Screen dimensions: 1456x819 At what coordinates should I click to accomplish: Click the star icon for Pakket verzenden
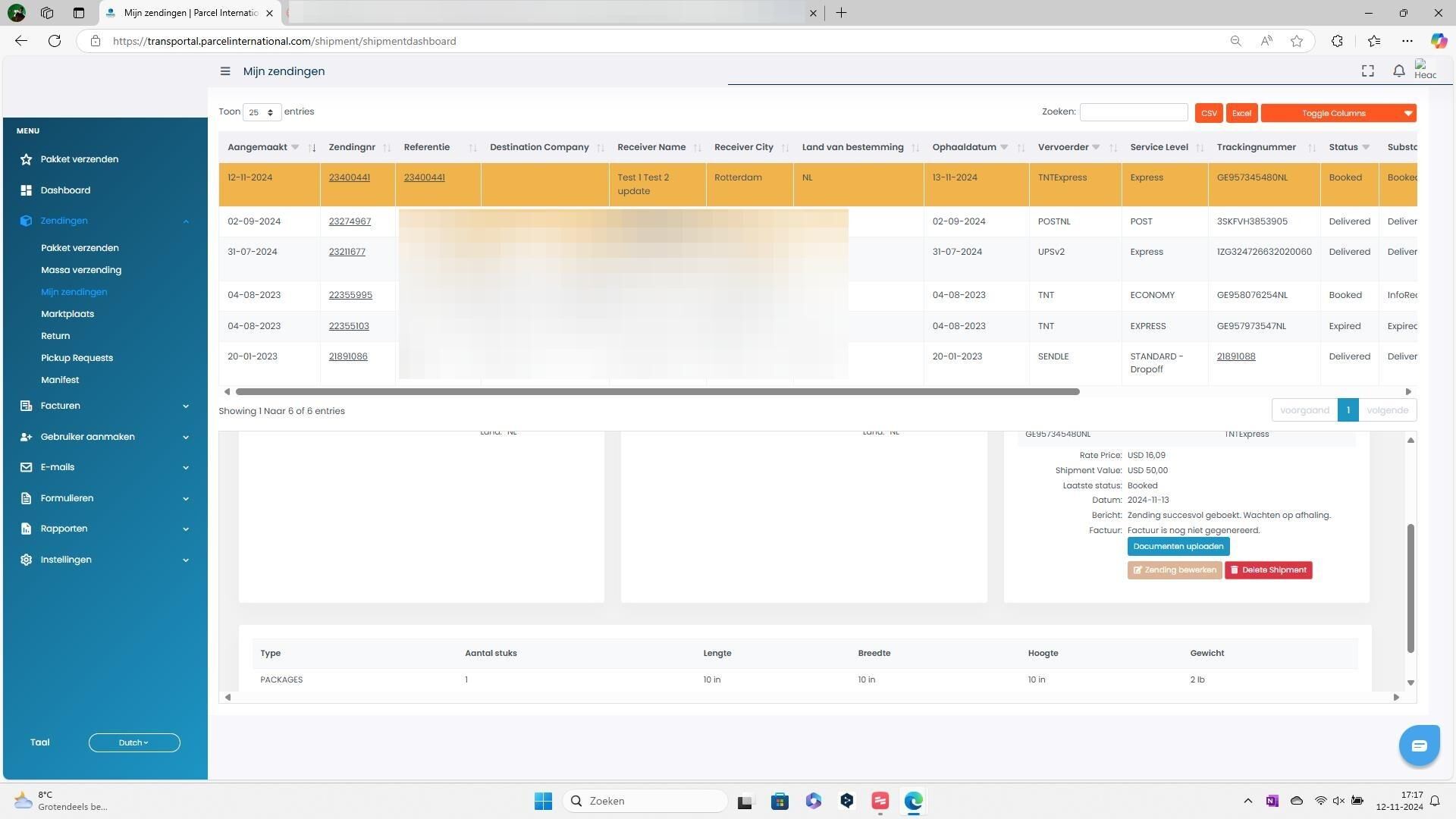(x=27, y=159)
